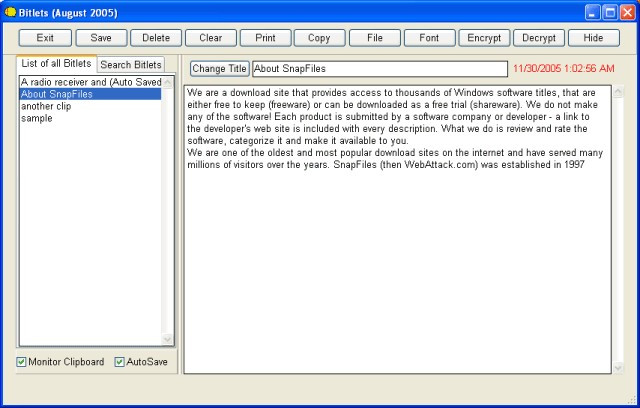Copy the bitlet text
The width and height of the screenshot is (640, 408).
click(319, 38)
